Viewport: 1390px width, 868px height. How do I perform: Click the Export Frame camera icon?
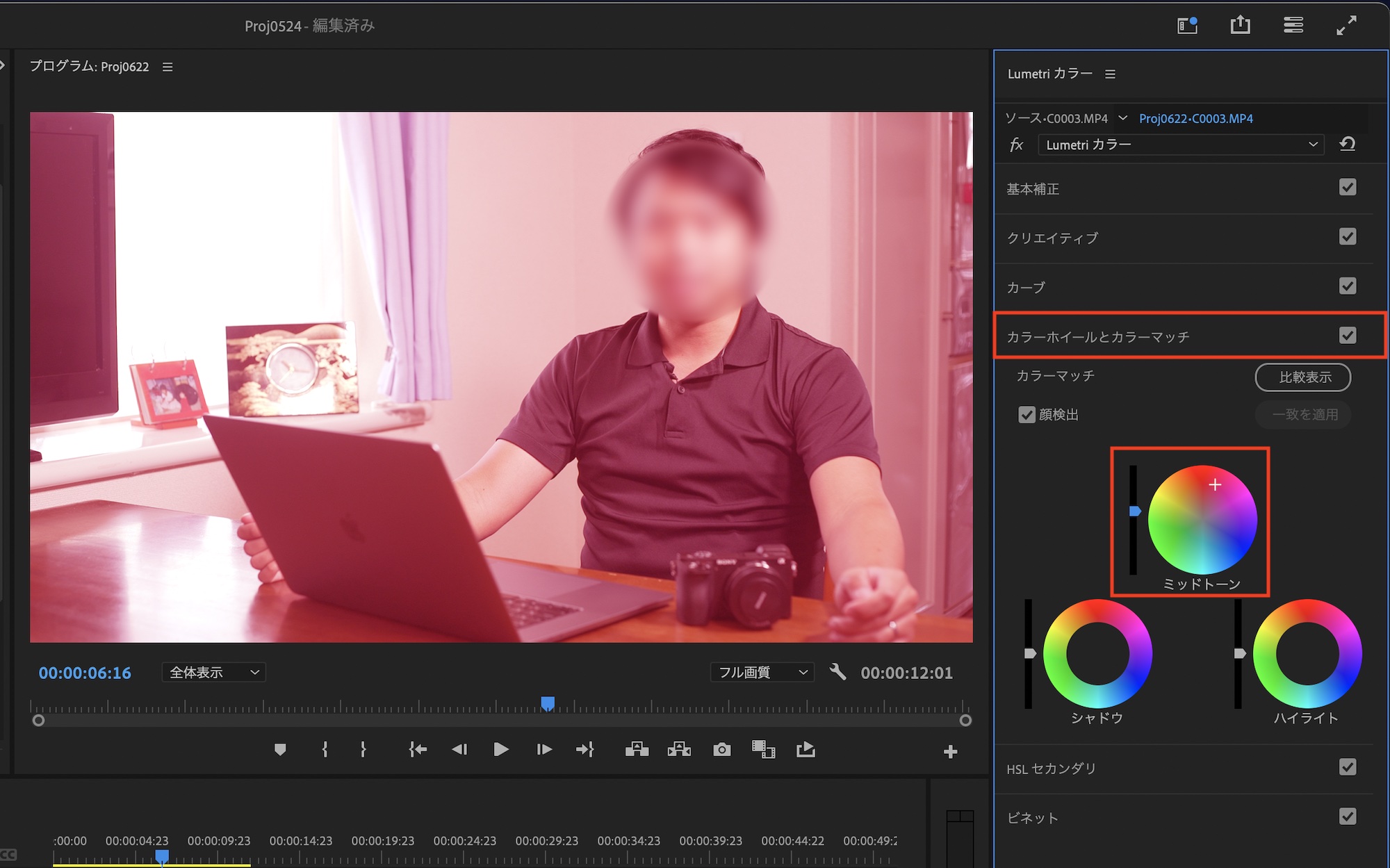tap(721, 750)
